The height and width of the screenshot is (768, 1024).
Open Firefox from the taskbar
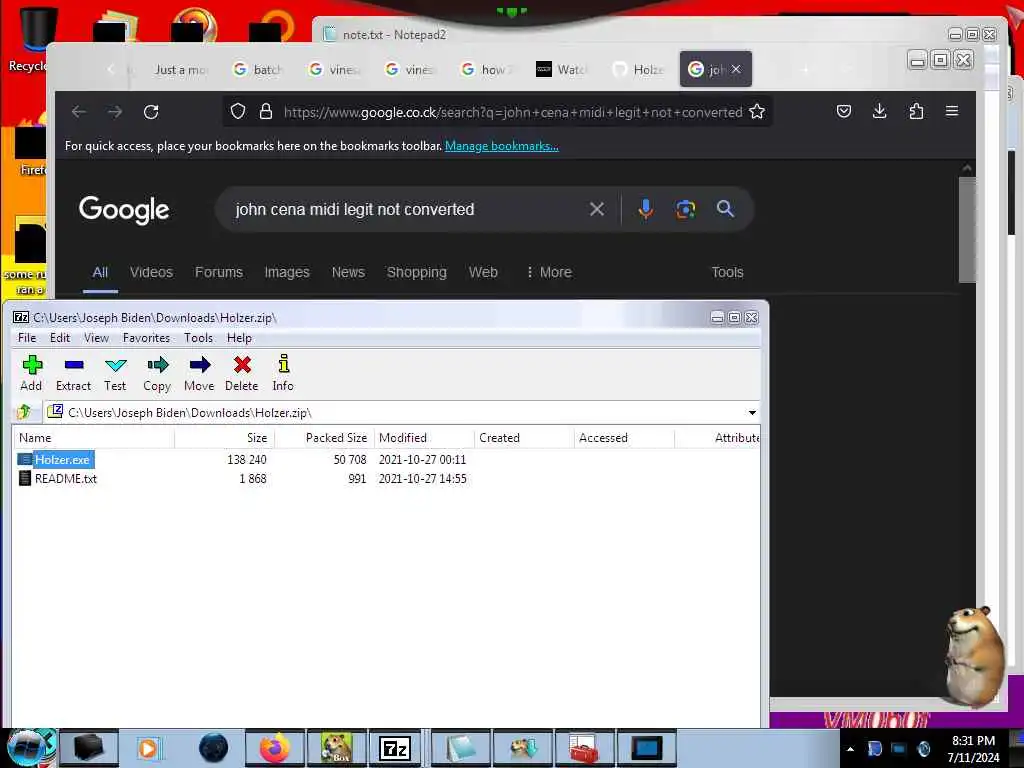click(275, 748)
